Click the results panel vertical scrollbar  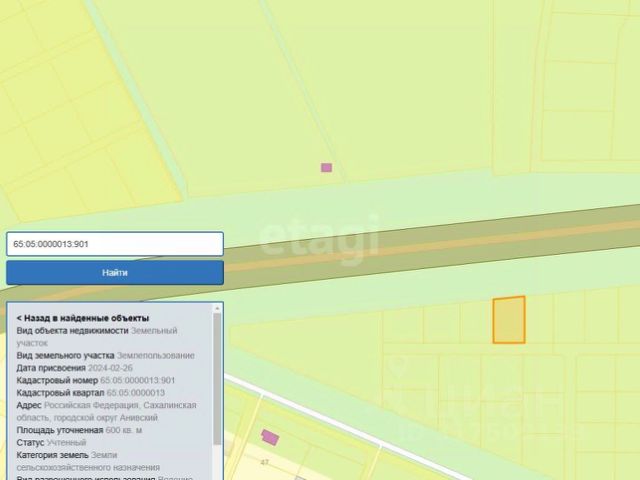[x=217, y=380]
